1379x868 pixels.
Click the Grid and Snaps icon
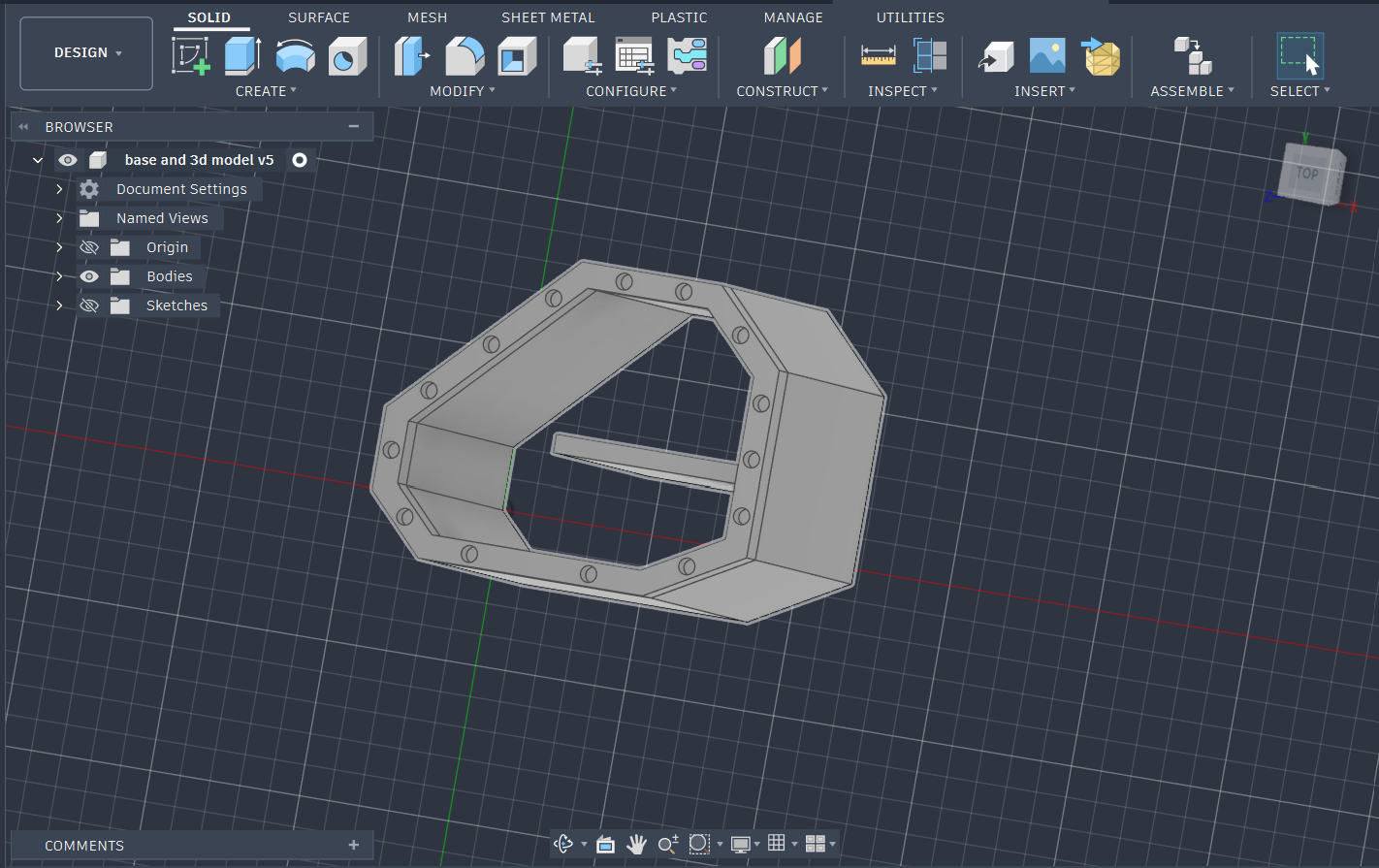pyautogui.click(x=777, y=843)
